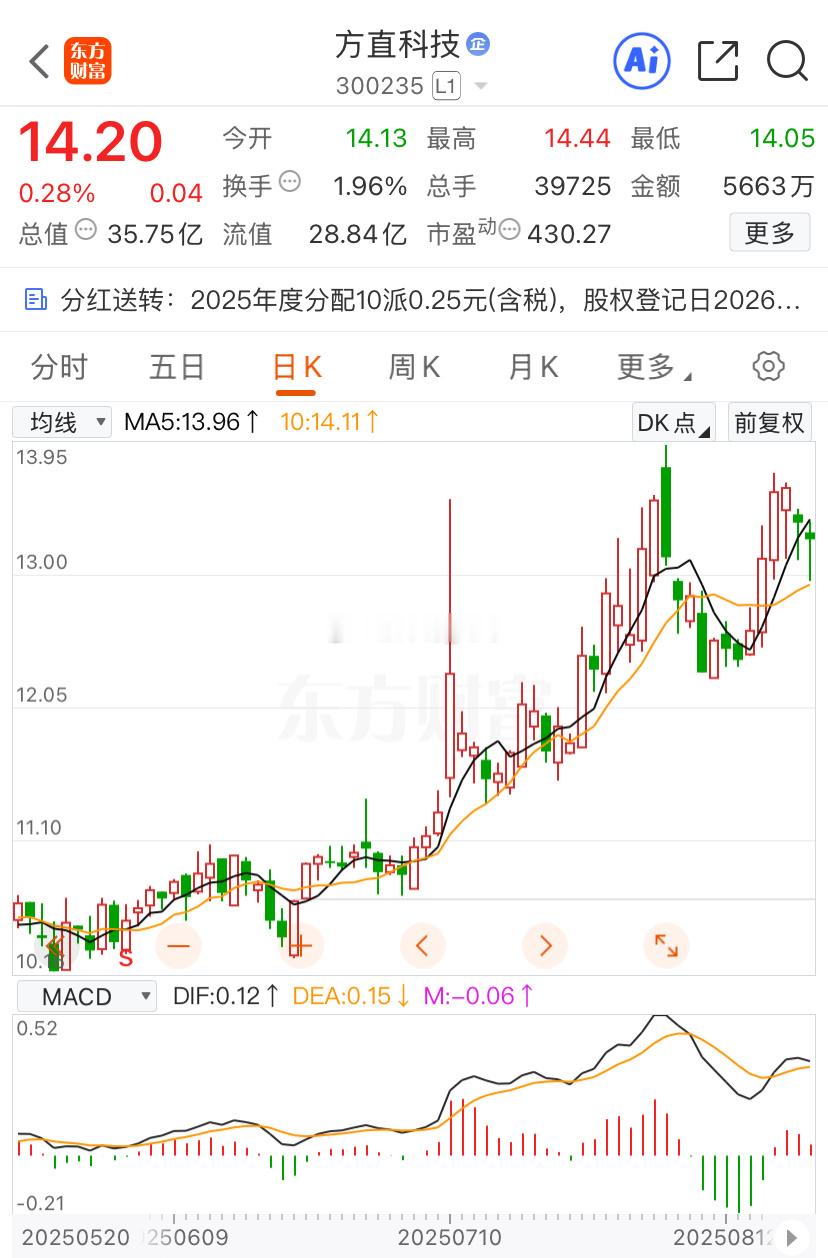
Task: Tap the 流值 28.84亿 value
Action: tap(357, 234)
